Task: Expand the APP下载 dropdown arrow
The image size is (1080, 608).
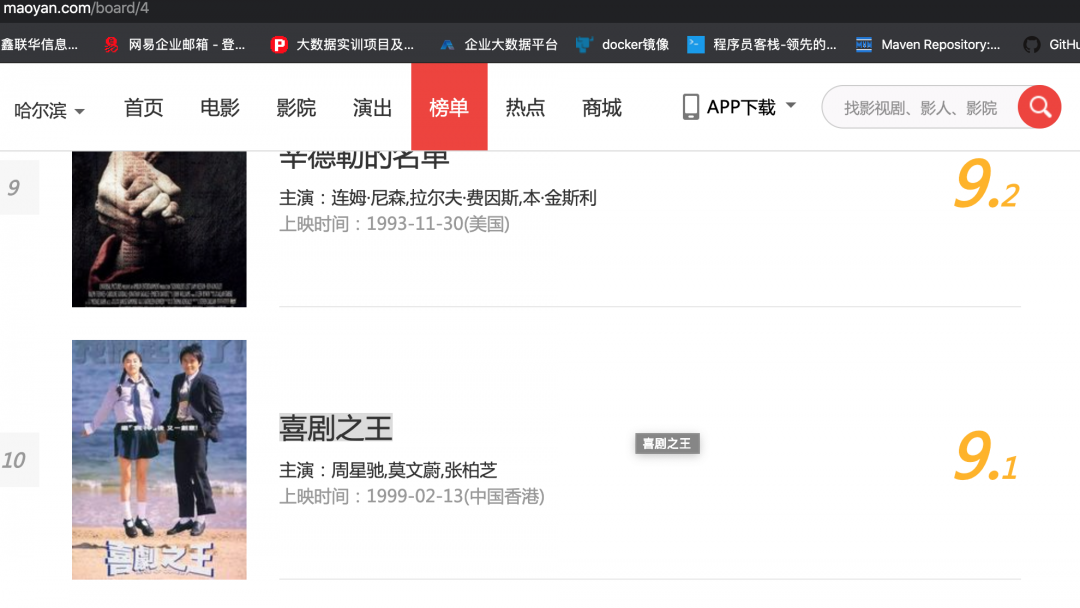Action: 791,105
